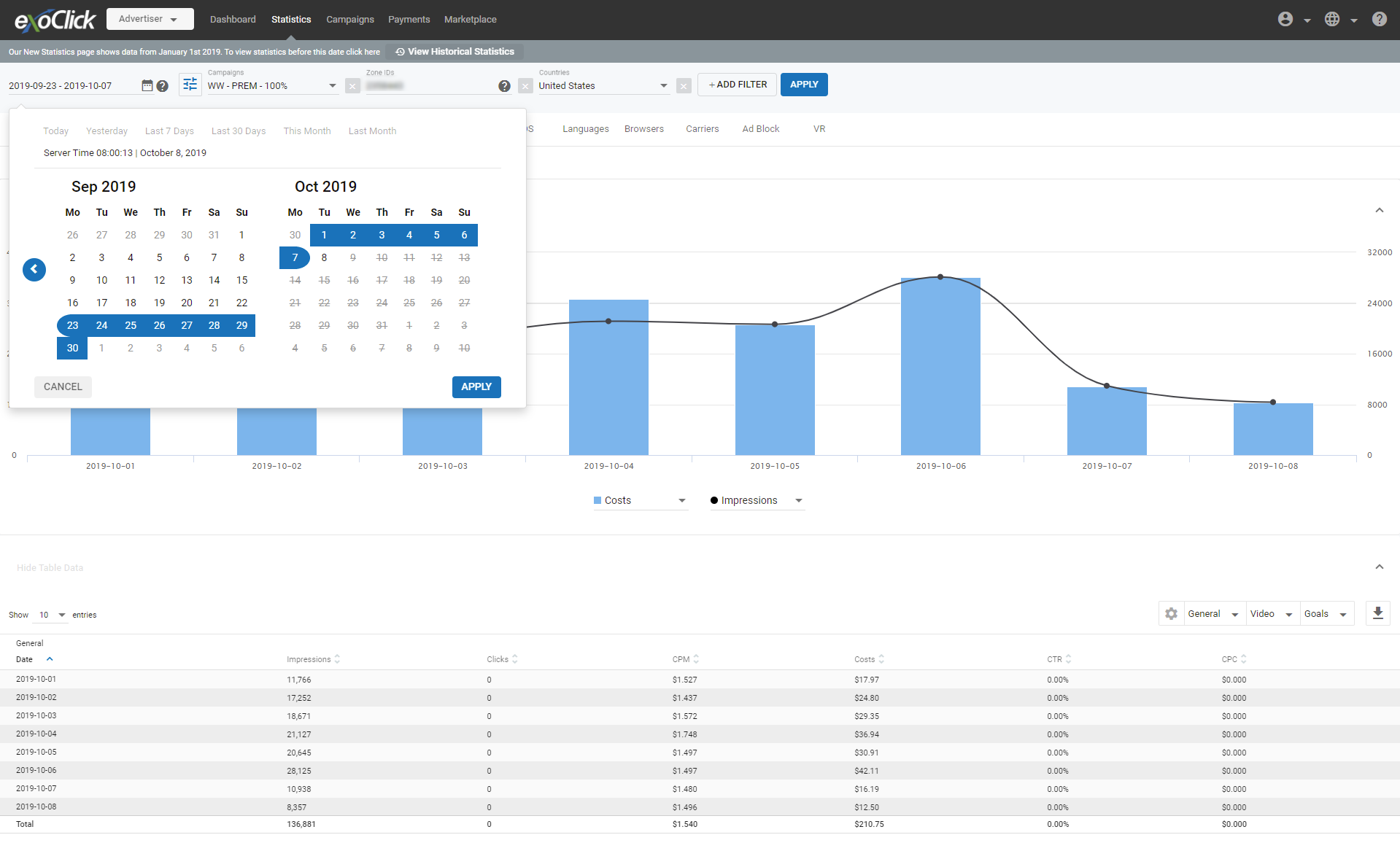Switch to Ad Block tab
Image resolution: width=1400 pixels, height=851 pixels.
(x=761, y=129)
